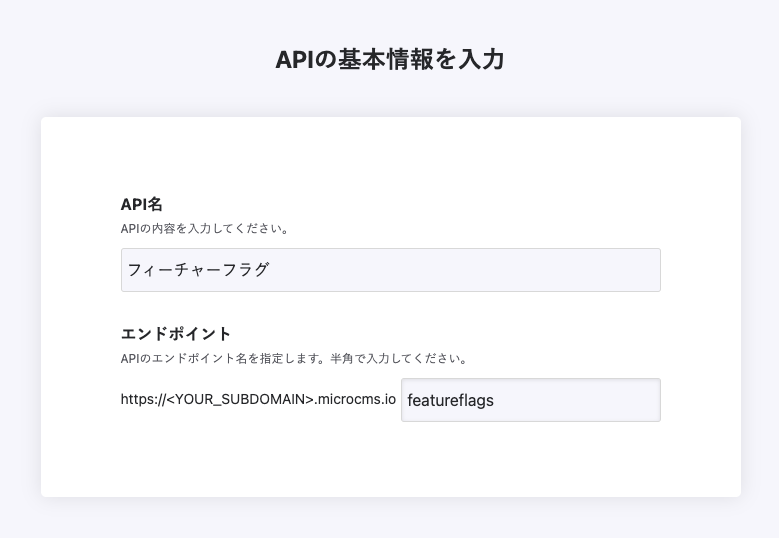
Task: Click the blank card area between API名 field and エンドポイント label
Action: (390, 308)
